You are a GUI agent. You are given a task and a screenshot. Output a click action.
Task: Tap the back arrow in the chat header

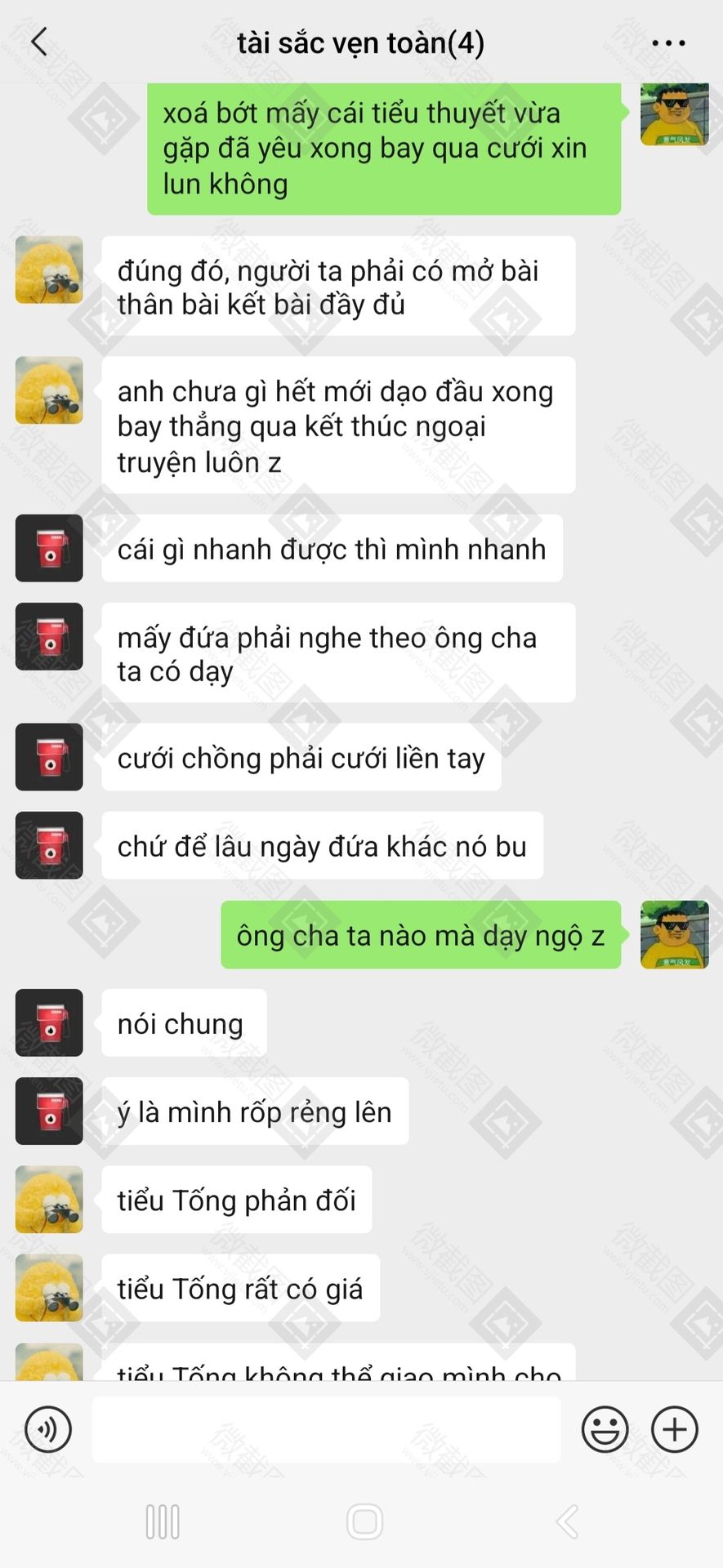[x=39, y=42]
